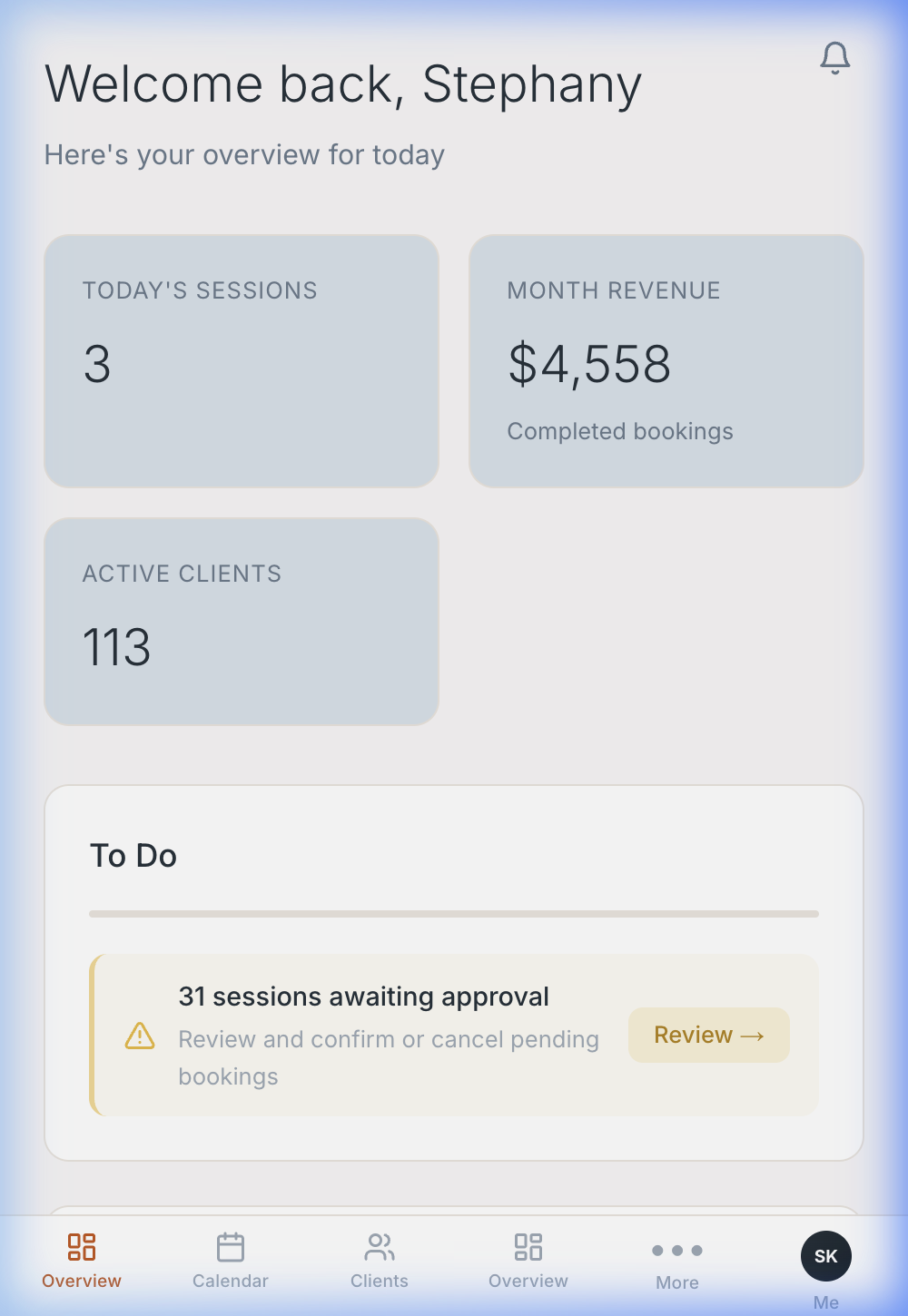Open the Calendar icon in bottom navigation
Screen dimensions: 908x1316
coord(231,1246)
